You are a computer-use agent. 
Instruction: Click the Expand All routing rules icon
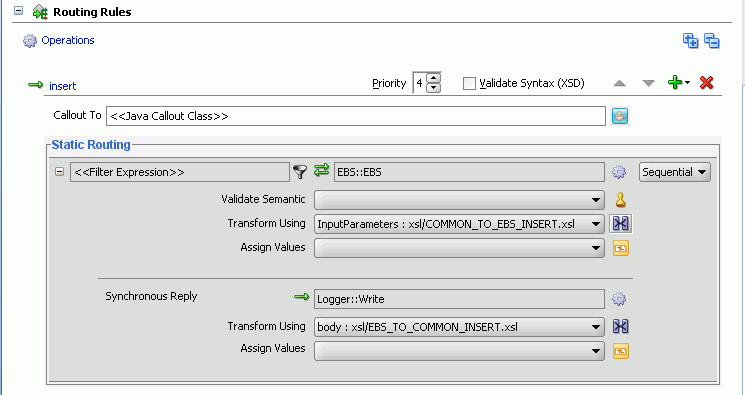(690, 40)
